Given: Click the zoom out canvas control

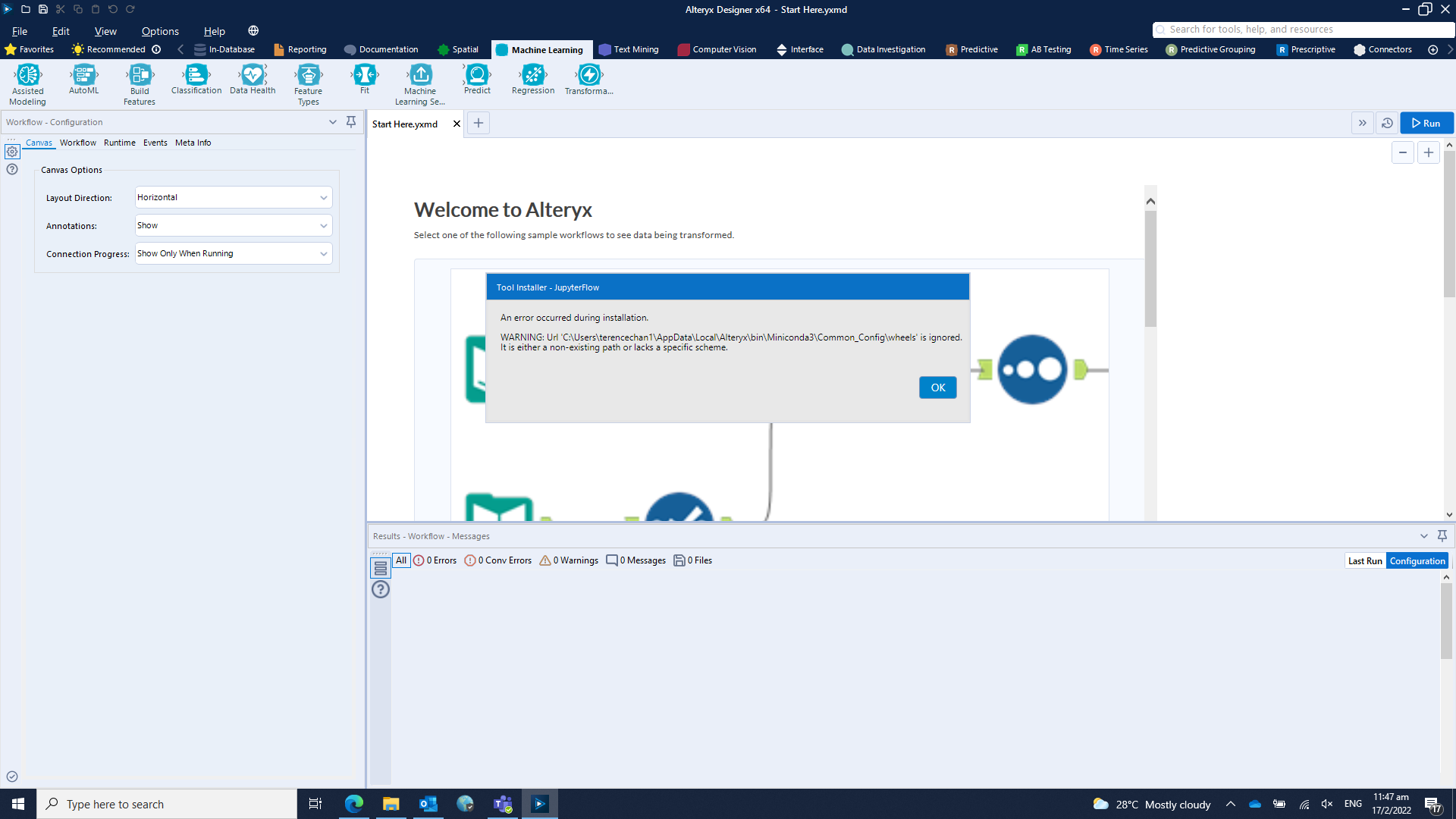Looking at the screenshot, I should (1402, 152).
